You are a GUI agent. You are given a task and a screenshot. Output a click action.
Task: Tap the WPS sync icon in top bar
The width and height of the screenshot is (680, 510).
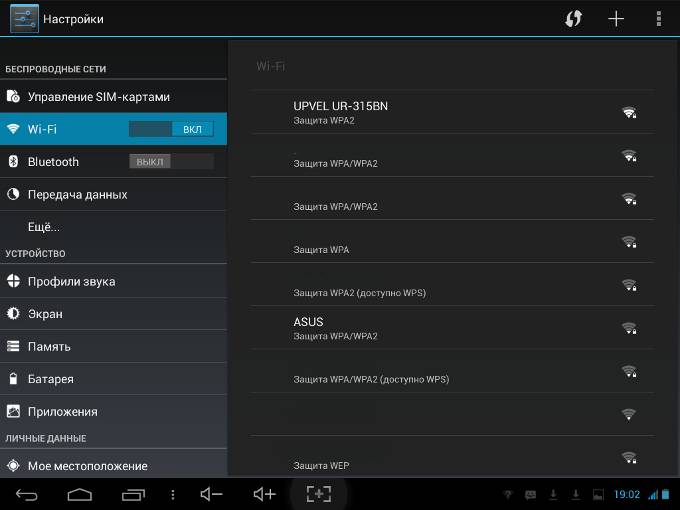click(x=573, y=19)
